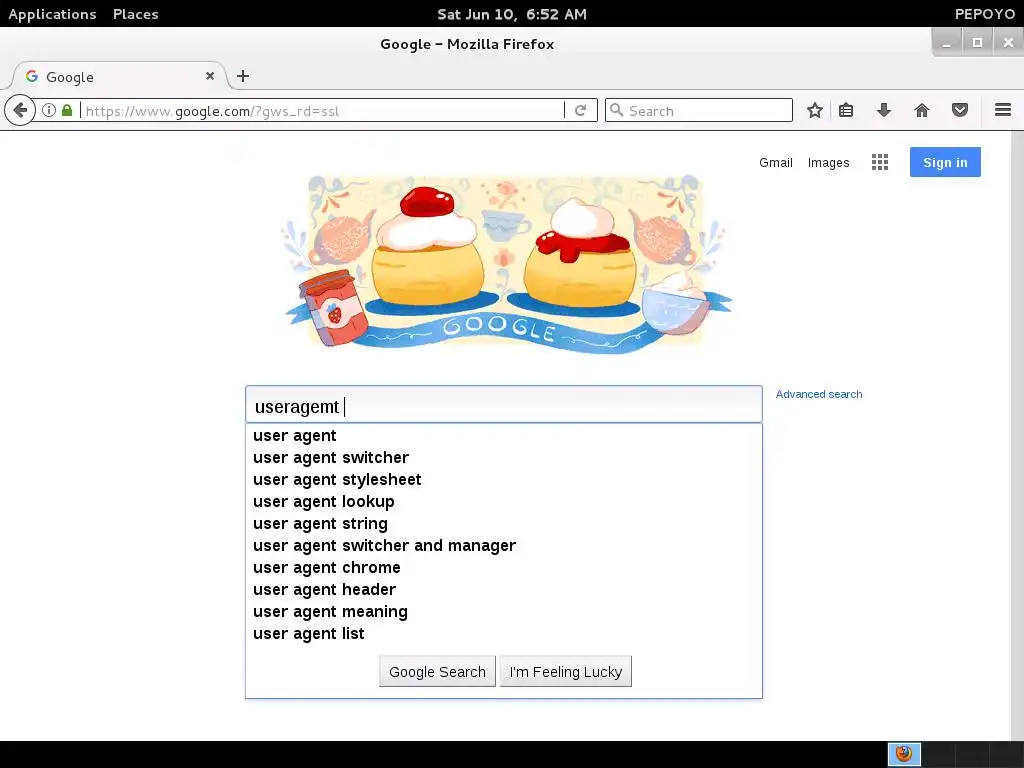Click the Google search box containing useragemt
The width and height of the screenshot is (1024, 768).
tap(504, 406)
